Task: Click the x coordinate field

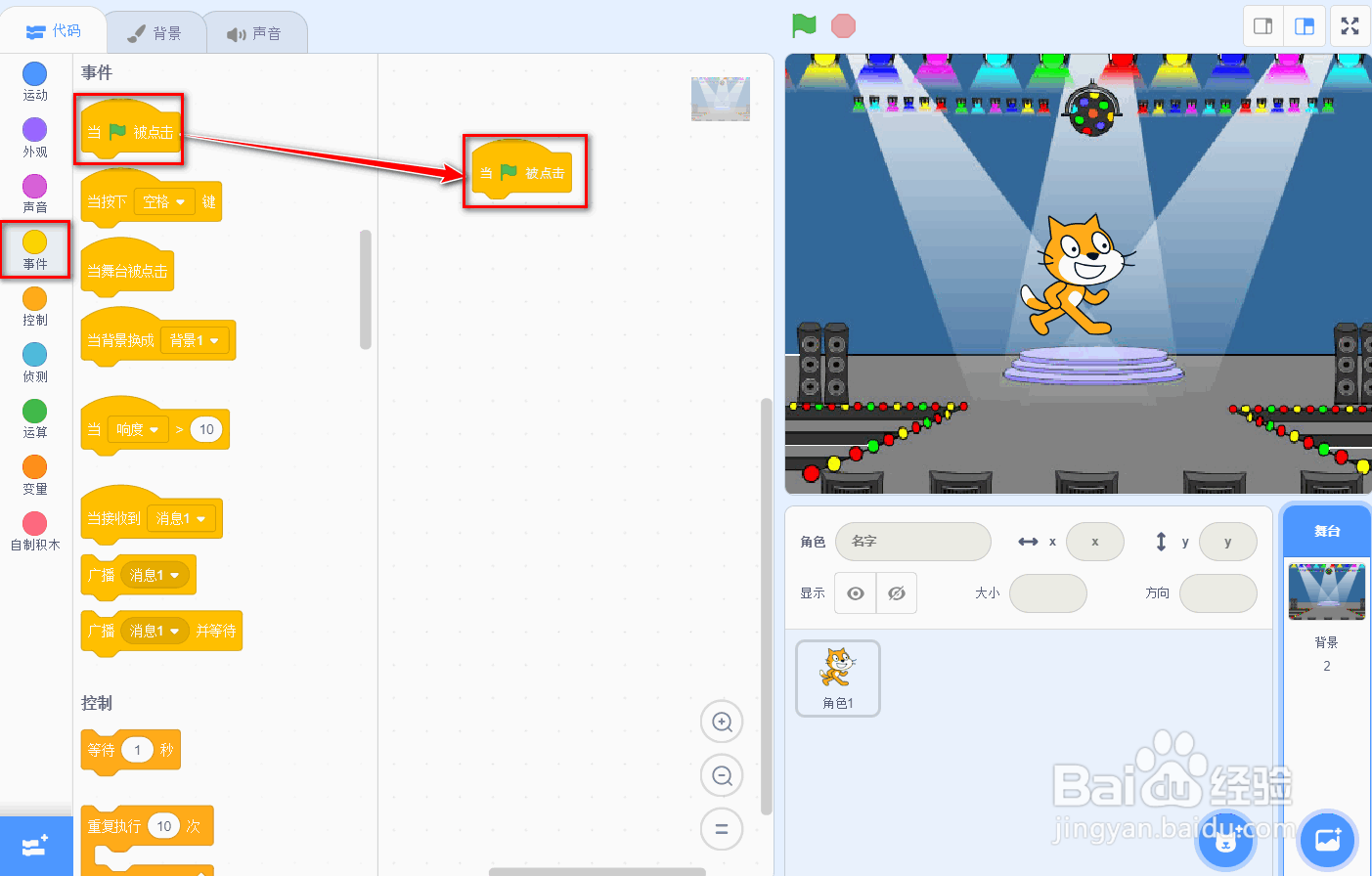Action: tap(1095, 541)
